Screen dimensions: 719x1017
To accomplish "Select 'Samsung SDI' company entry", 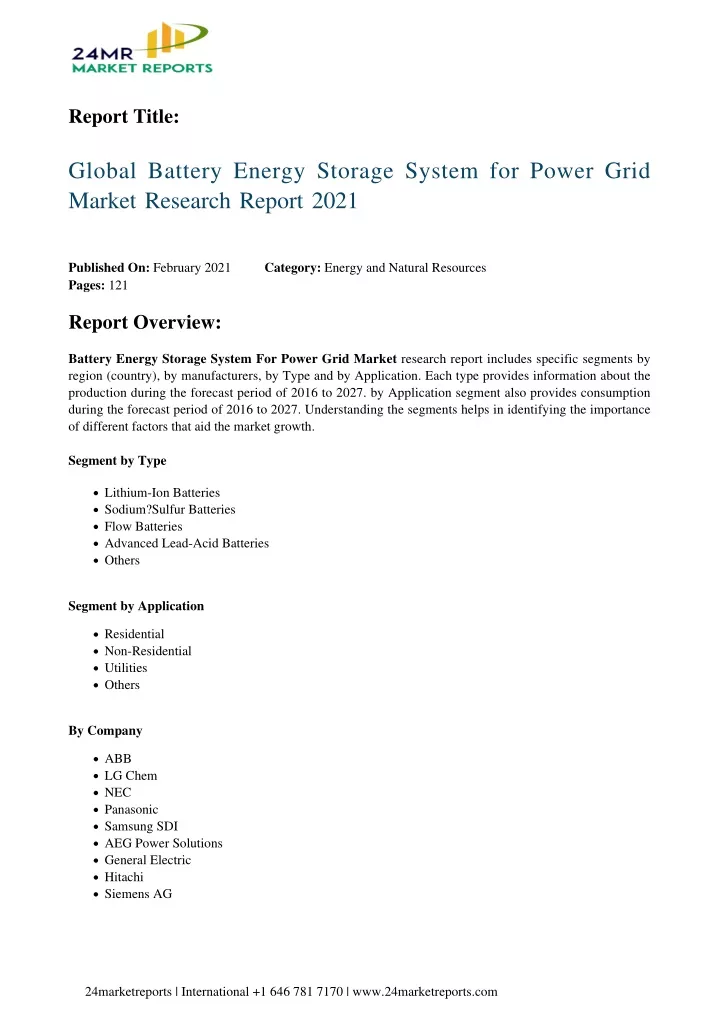I will tap(141, 826).
